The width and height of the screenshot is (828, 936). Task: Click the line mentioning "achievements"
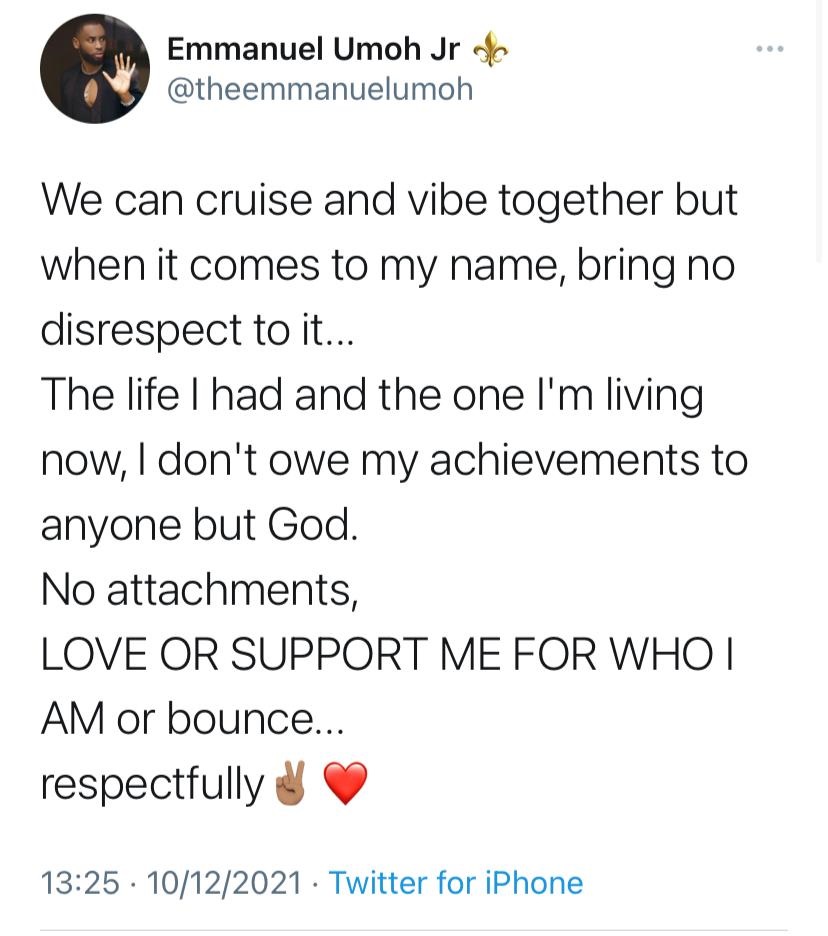(x=394, y=460)
